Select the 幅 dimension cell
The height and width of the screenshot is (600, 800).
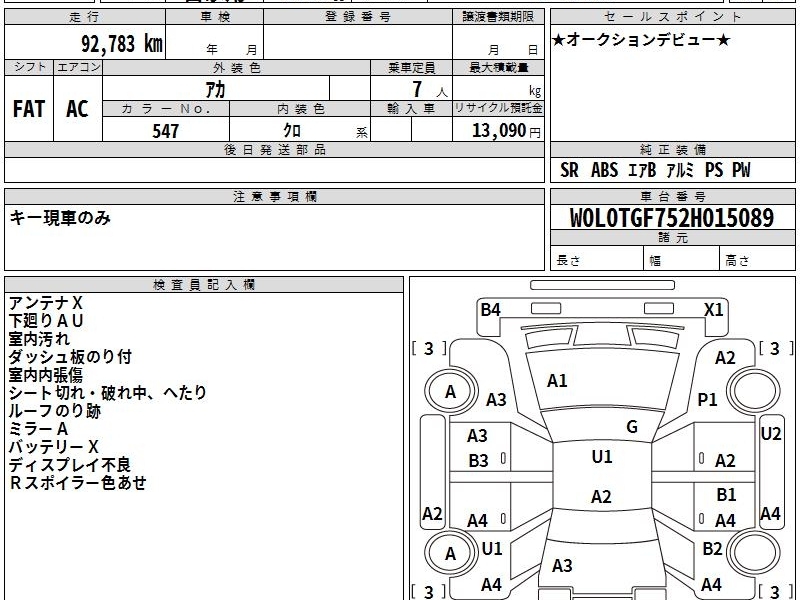[x=682, y=259]
